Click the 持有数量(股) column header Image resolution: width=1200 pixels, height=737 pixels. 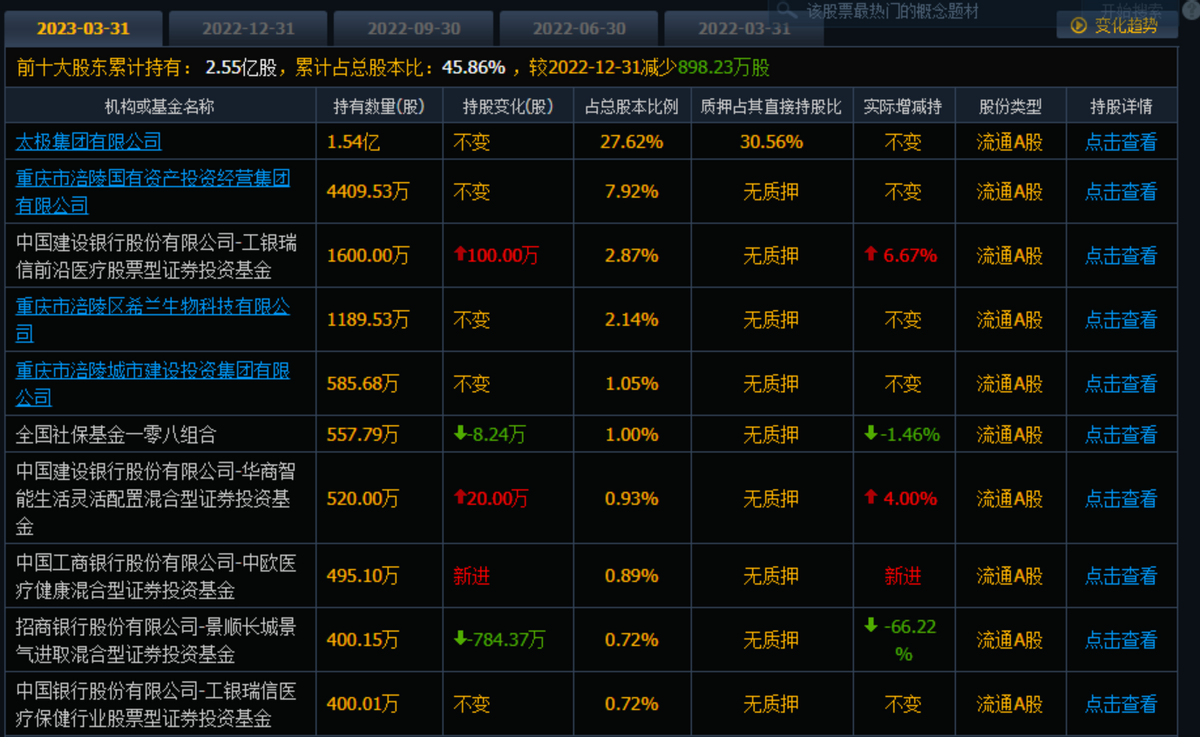pyautogui.click(x=379, y=106)
